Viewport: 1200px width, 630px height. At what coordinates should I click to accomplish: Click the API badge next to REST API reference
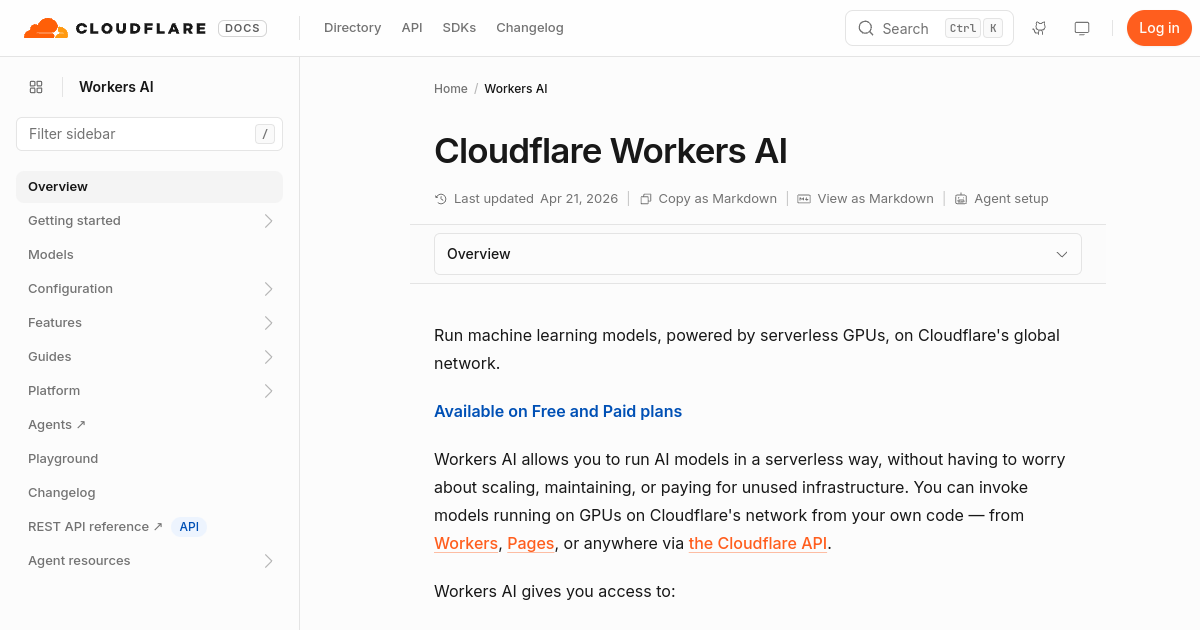pos(189,527)
